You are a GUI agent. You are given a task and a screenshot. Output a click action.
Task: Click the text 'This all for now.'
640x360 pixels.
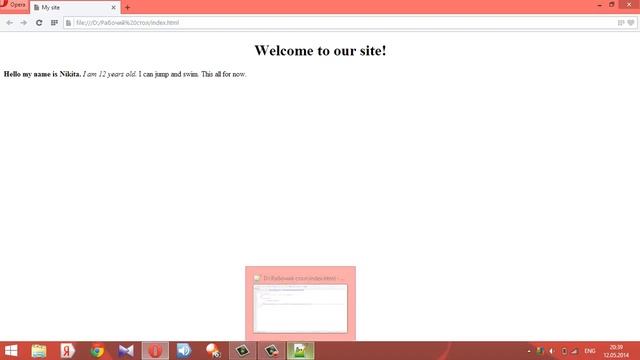224,74
